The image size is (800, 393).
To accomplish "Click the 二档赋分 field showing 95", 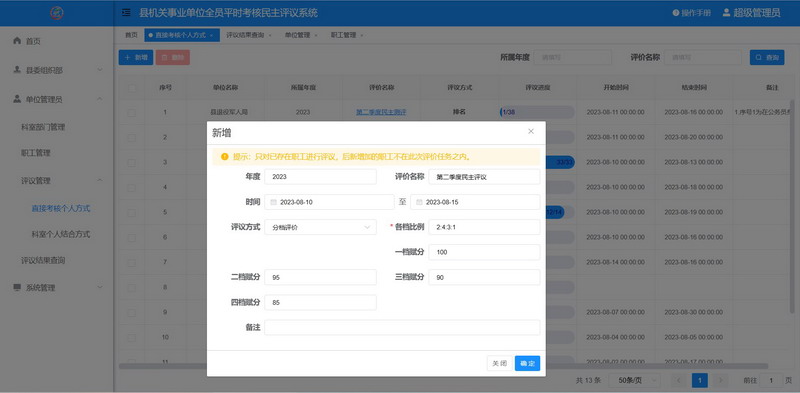I will click(x=320, y=277).
